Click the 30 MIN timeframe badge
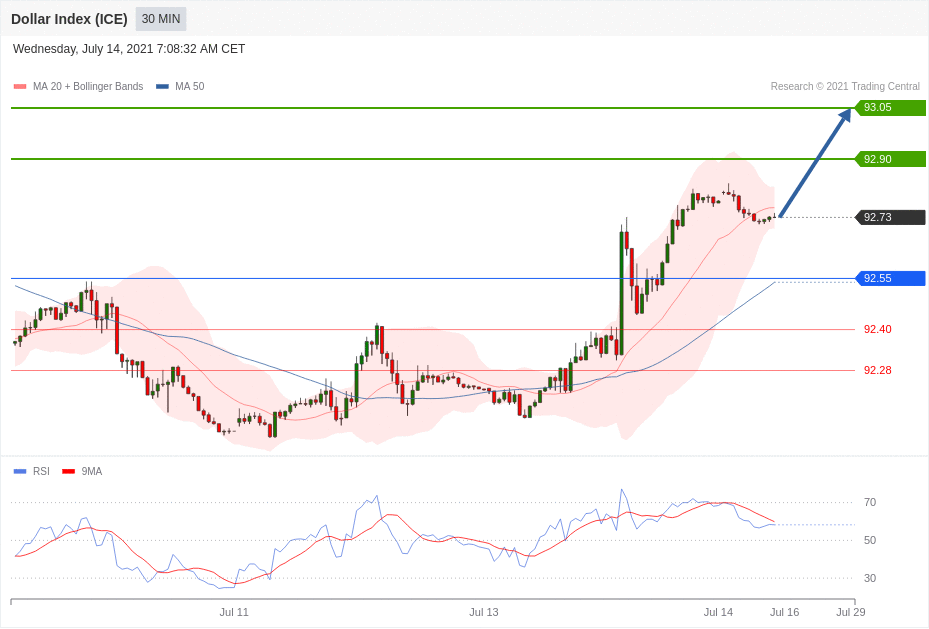This screenshot has width=929, height=629. (160, 19)
